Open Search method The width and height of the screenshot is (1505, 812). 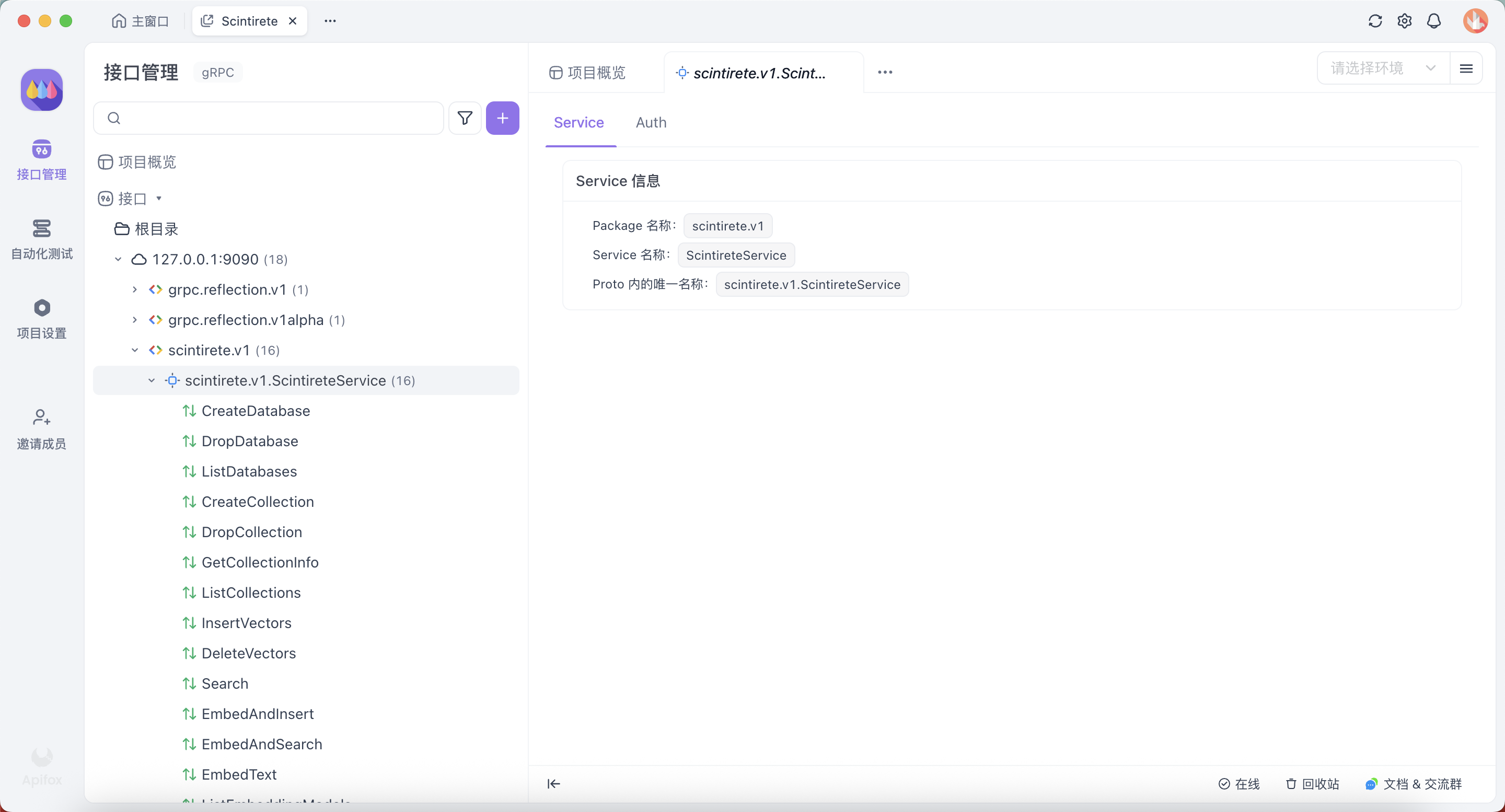(x=225, y=684)
